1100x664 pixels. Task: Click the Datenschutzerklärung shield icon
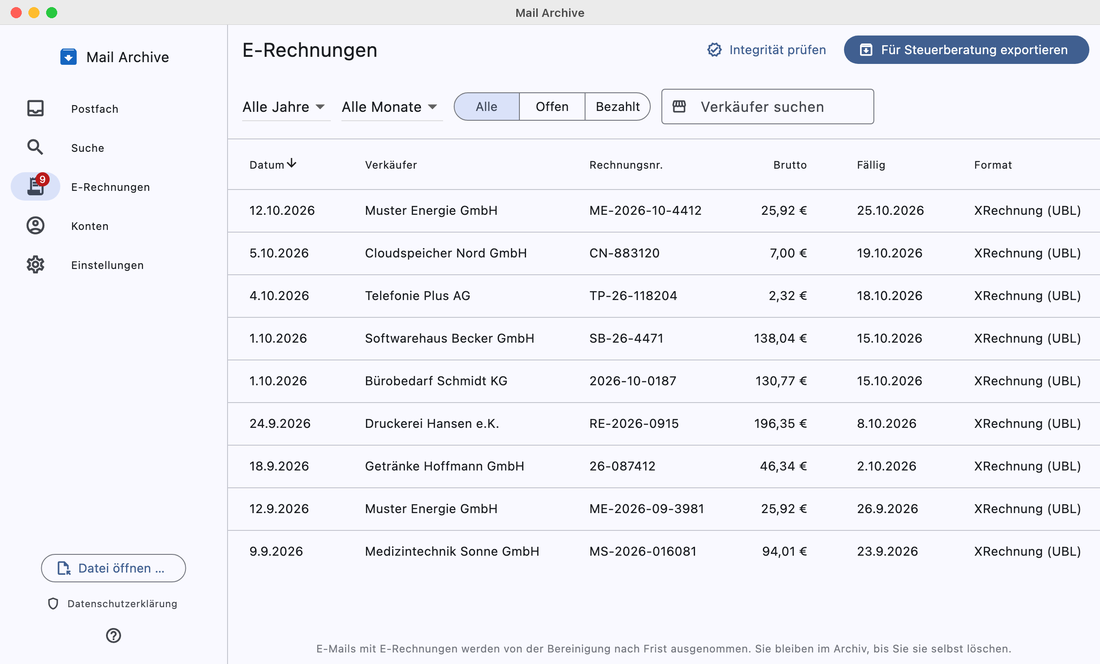click(53, 604)
